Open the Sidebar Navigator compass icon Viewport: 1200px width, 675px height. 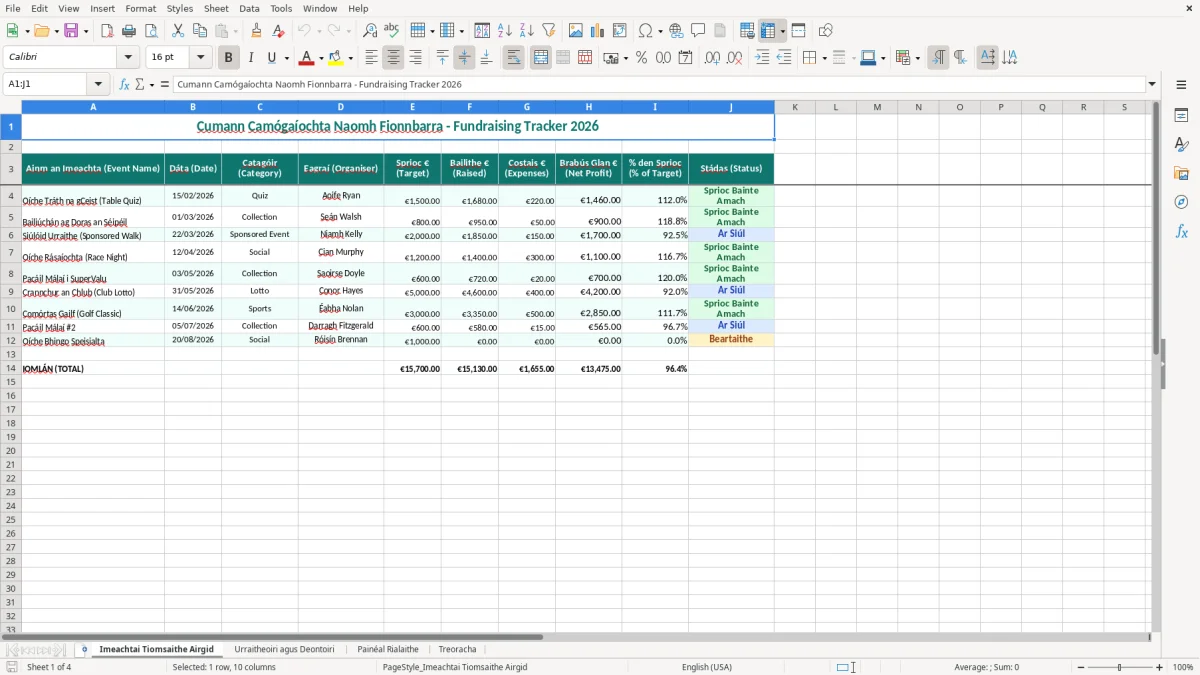click(1181, 203)
